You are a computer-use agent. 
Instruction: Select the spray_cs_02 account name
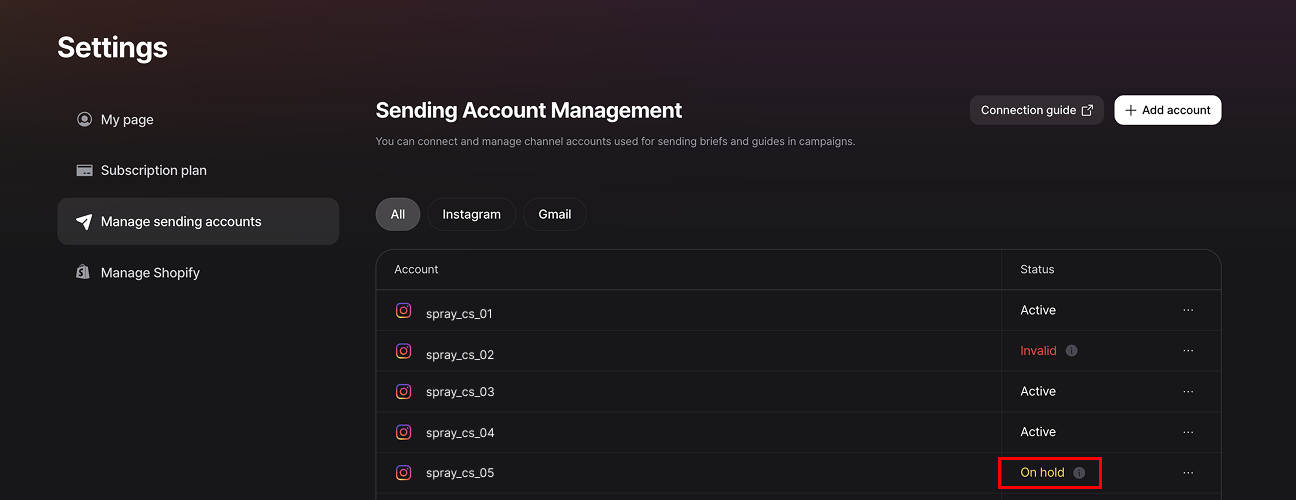click(x=460, y=355)
